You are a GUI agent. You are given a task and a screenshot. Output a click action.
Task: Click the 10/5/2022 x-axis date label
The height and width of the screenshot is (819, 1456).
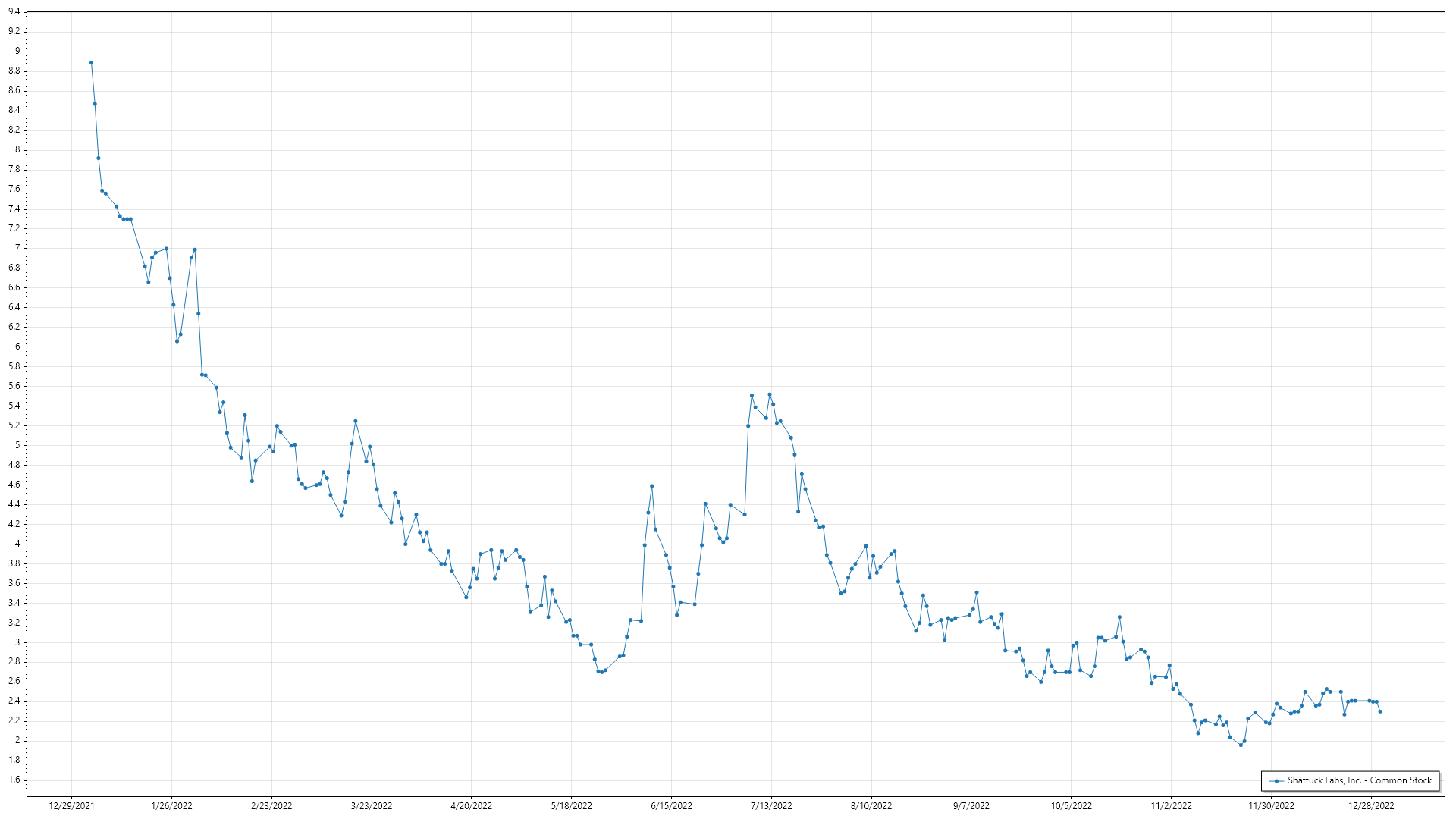click(x=1072, y=806)
